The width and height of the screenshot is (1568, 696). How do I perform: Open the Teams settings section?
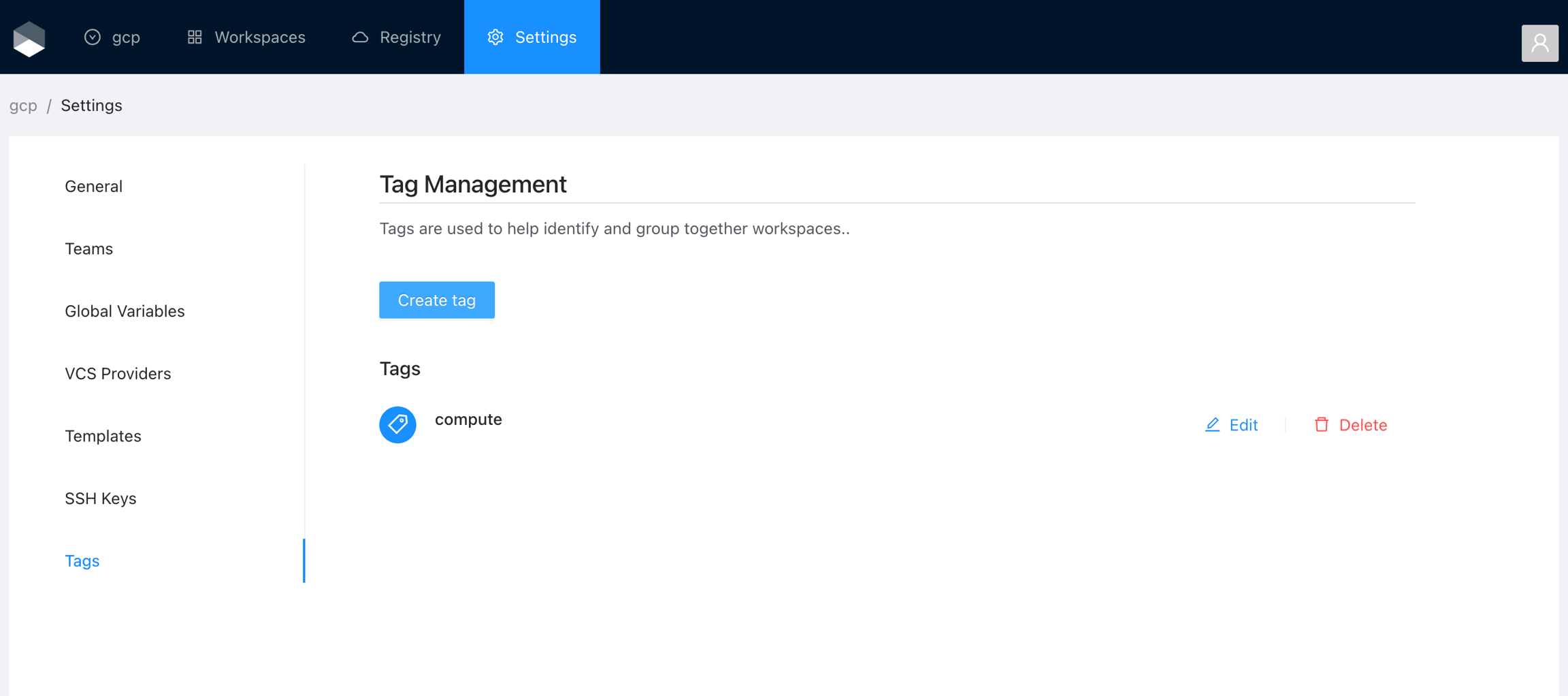pos(89,249)
